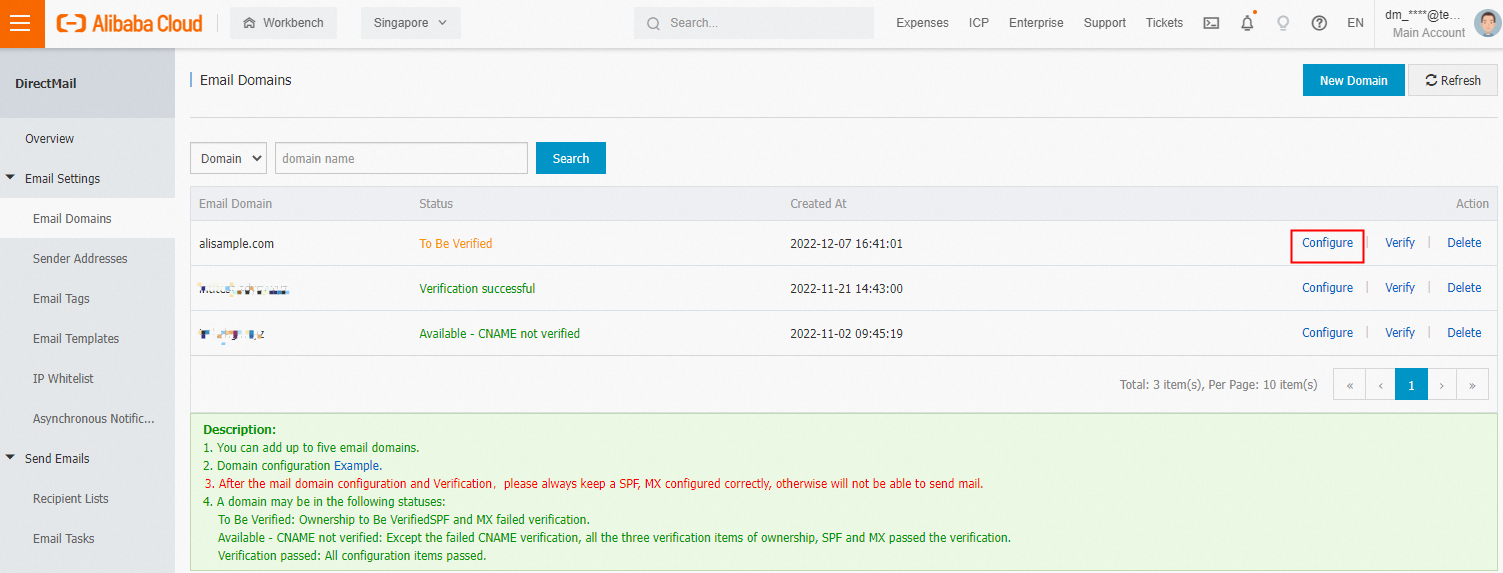Open the Workbench button
The width and height of the screenshot is (1503, 573).
(x=283, y=23)
